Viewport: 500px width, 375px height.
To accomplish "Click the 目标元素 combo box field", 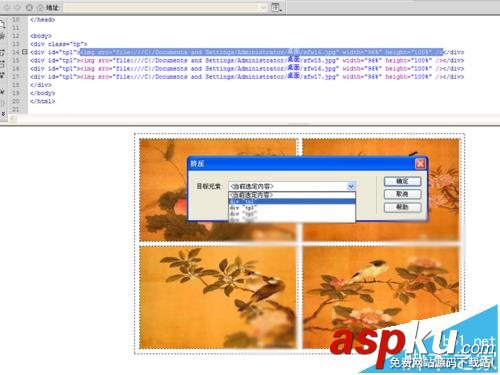I will point(292,186).
